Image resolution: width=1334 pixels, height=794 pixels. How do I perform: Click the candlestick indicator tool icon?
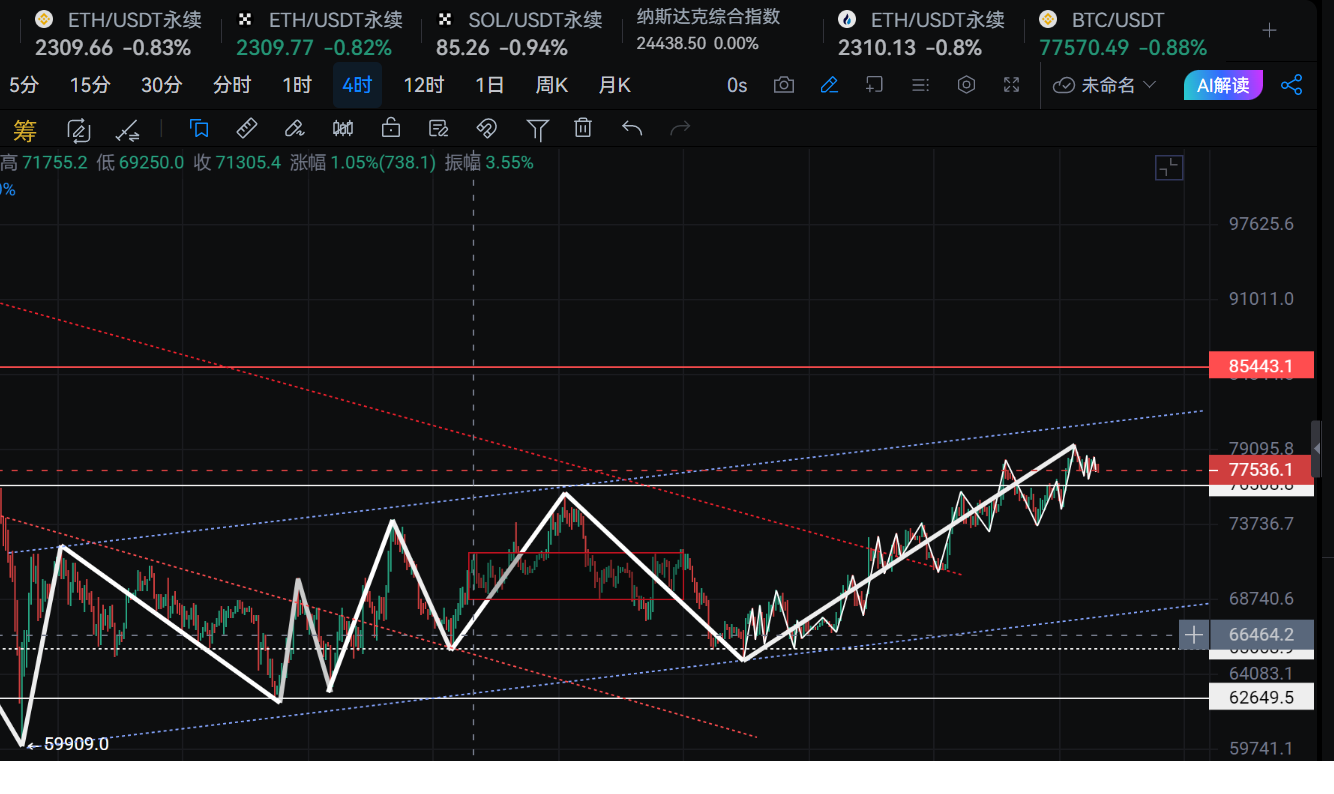click(x=343, y=128)
